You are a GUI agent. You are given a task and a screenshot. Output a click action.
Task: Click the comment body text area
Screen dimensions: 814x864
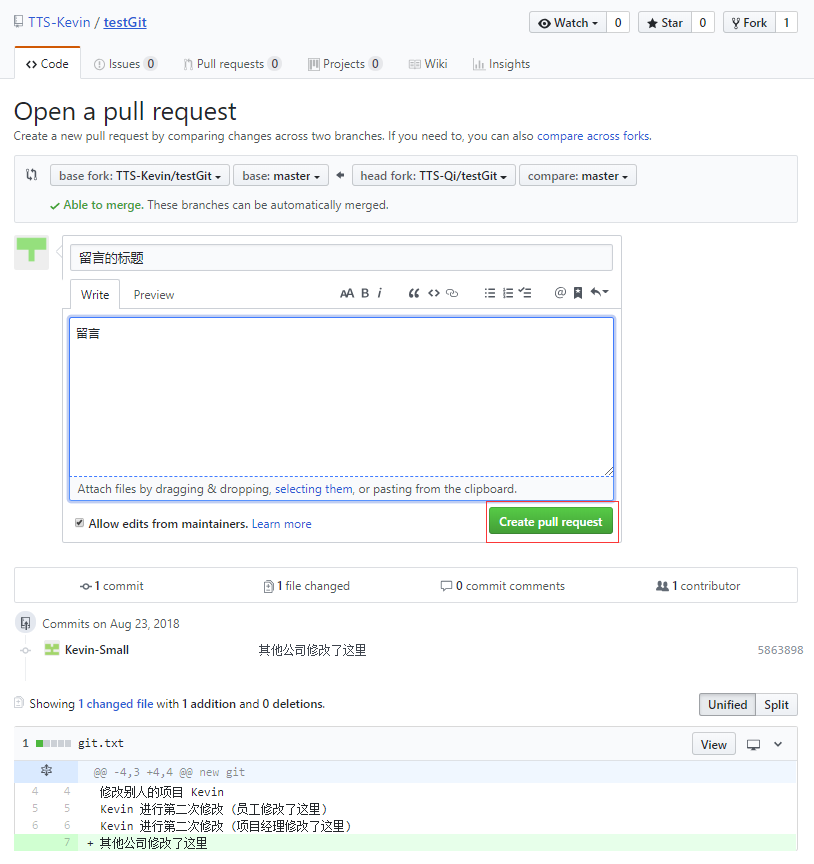click(x=341, y=397)
